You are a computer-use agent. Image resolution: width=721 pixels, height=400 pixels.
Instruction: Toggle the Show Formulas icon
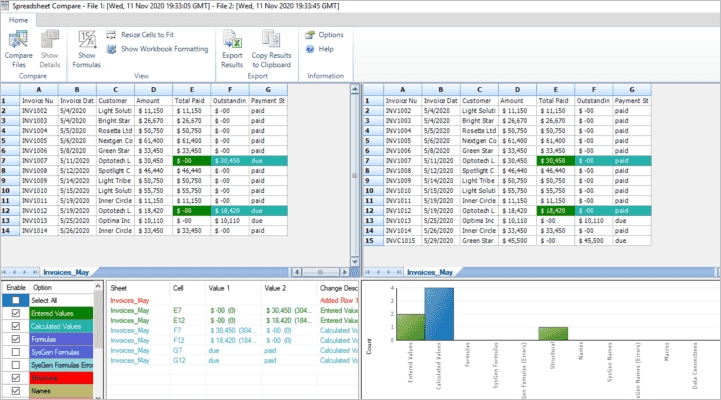click(86, 40)
